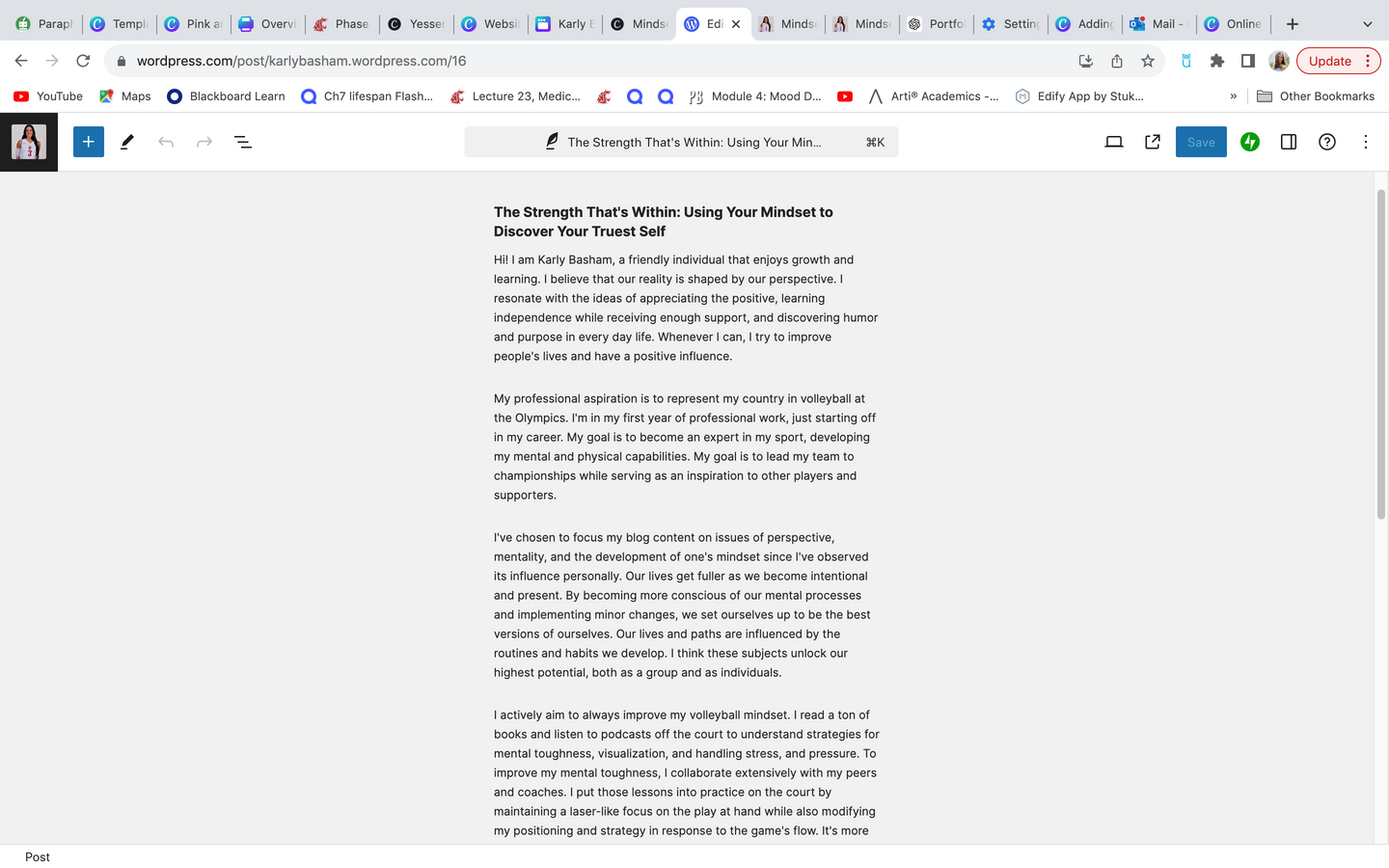The height and width of the screenshot is (868, 1389).
Task: Switch to the Portfolio browser tab
Action: click(937, 24)
